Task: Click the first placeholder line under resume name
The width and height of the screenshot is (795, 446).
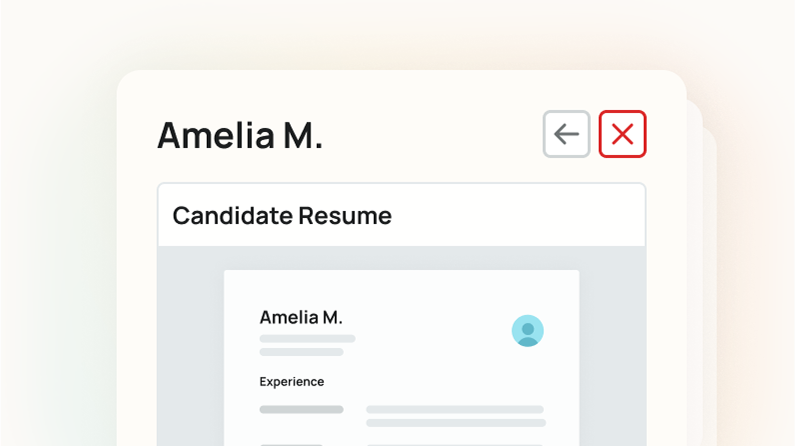Action: coord(307,339)
